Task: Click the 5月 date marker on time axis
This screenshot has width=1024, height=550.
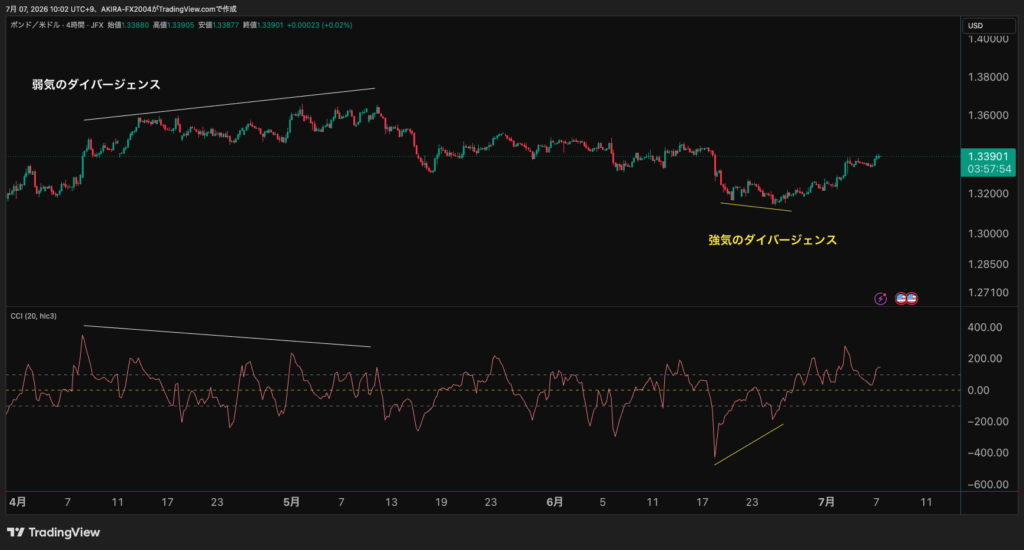Action: point(291,502)
